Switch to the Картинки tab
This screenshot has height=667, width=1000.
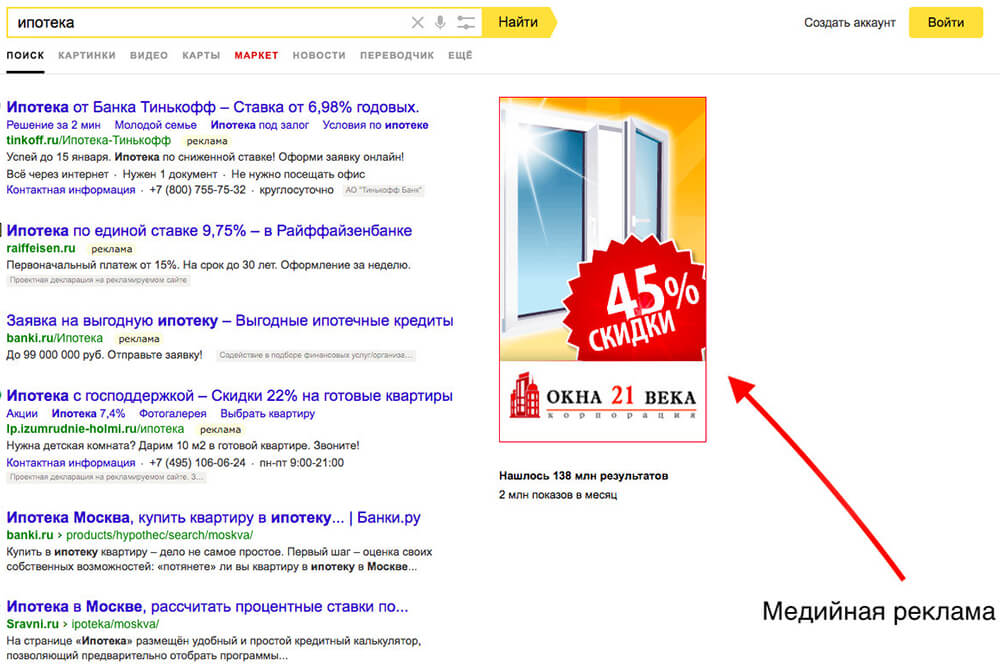coord(87,55)
